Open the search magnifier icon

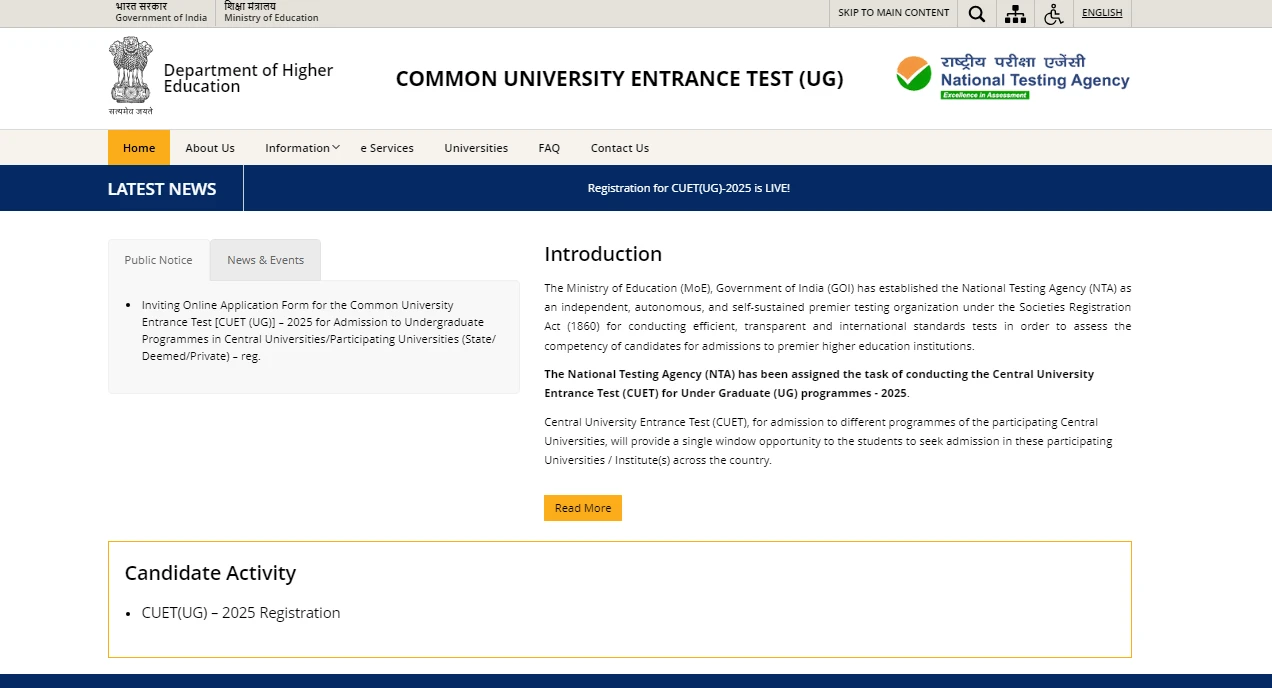[976, 13]
